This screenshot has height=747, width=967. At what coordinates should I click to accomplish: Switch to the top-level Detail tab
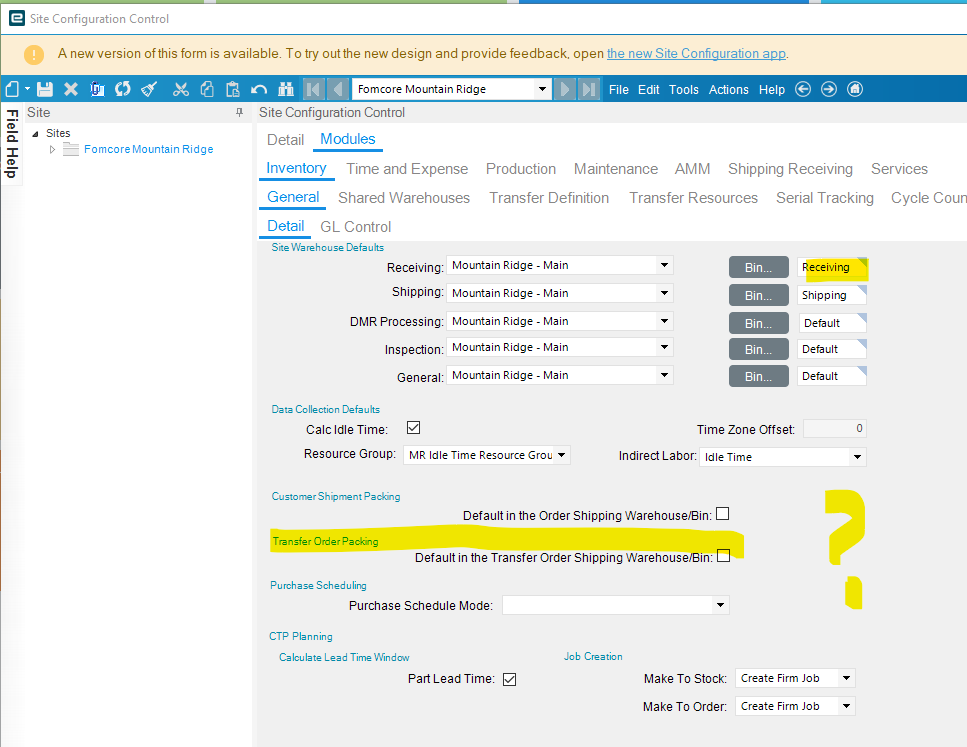pos(286,140)
